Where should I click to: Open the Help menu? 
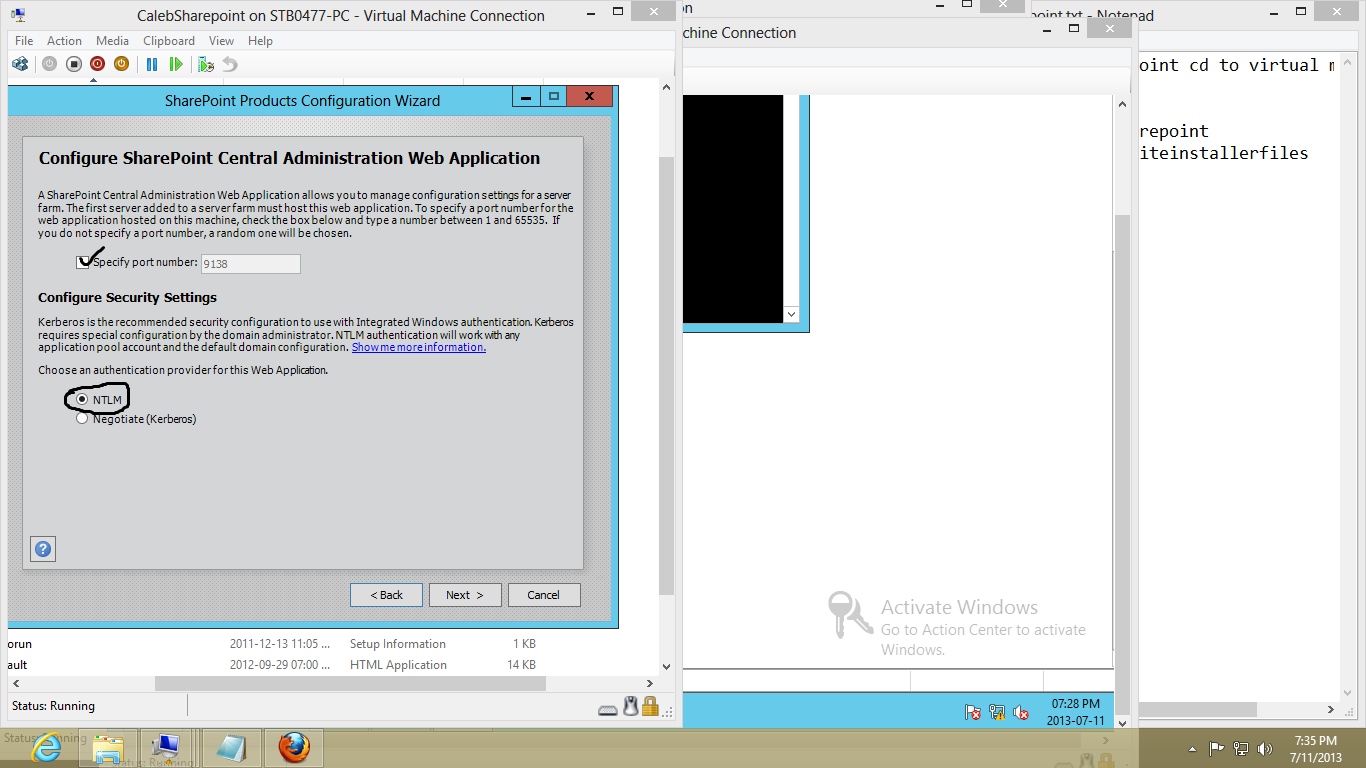(260, 41)
